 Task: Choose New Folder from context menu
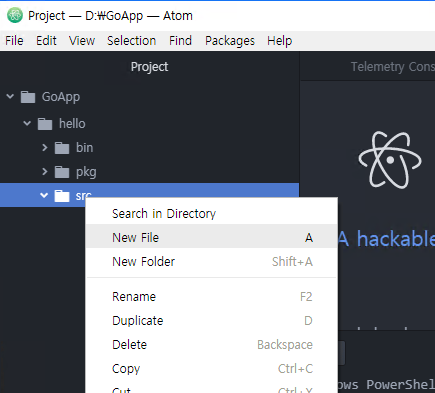pyautogui.click(x=212, y=262)
